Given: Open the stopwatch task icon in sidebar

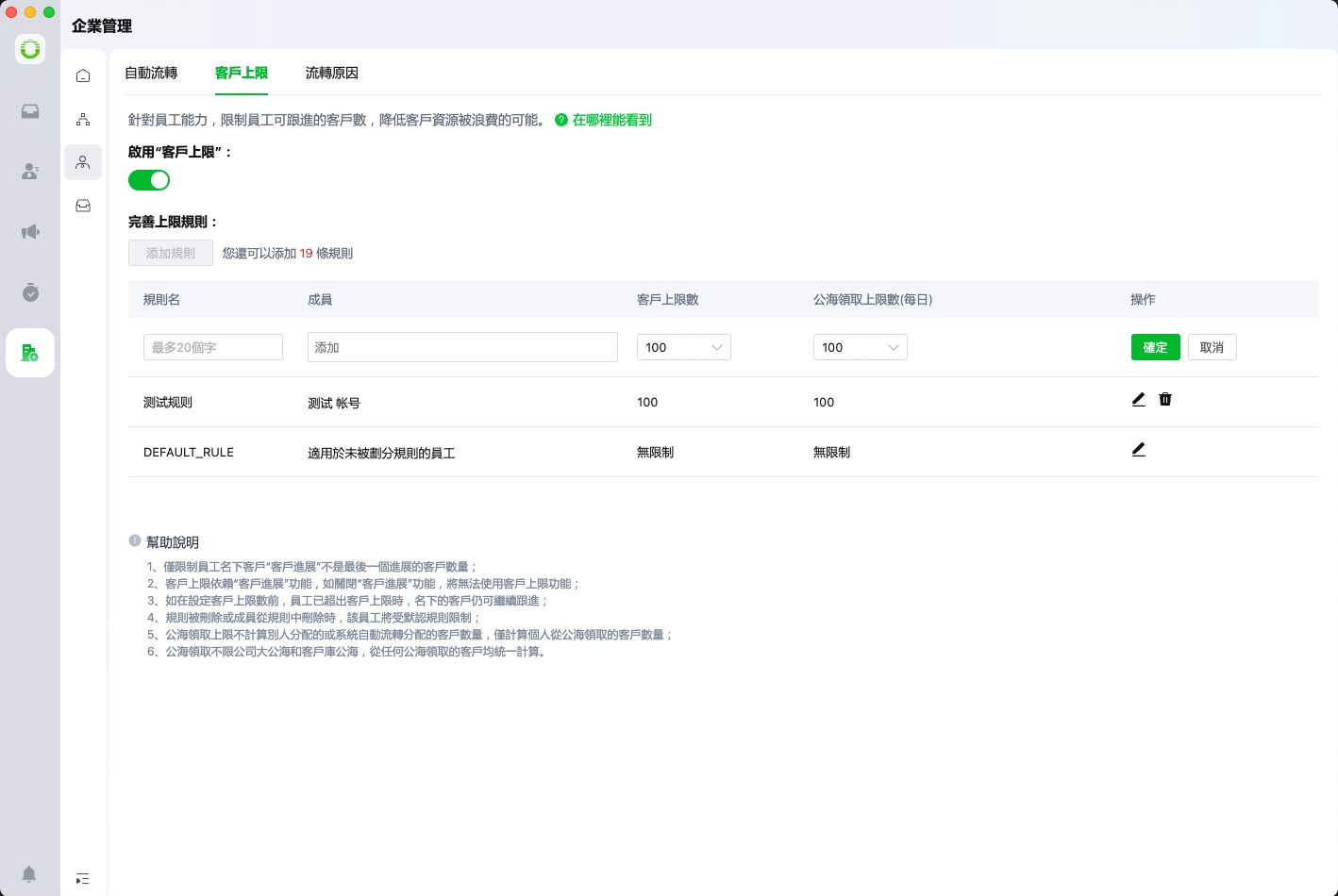Looking at the screenshot, I should click(x=30, y=292).
